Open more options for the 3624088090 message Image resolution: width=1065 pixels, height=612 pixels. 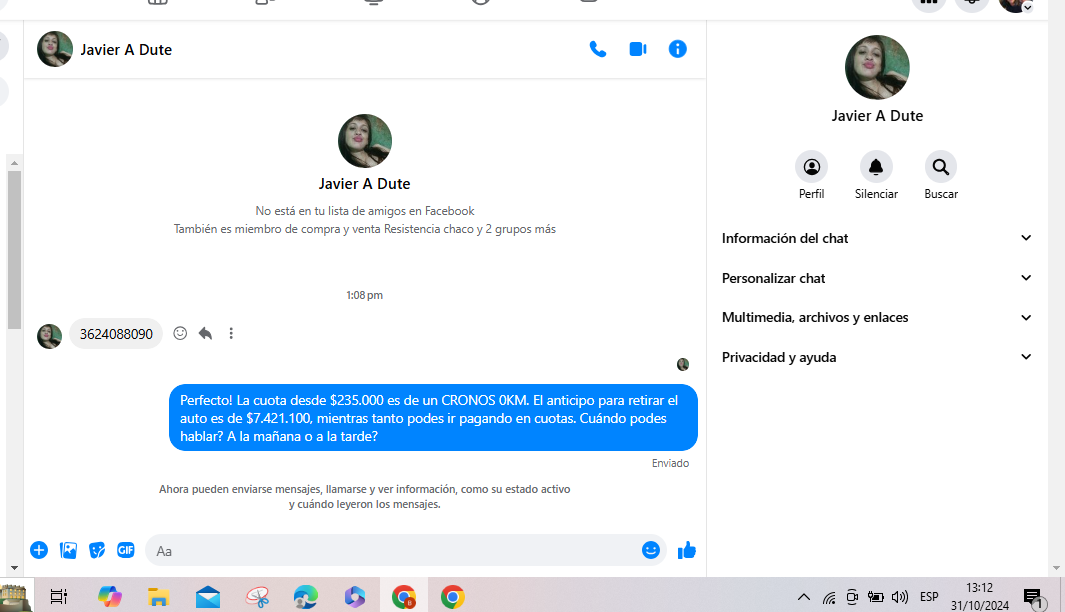pyautogui.click(x=231, y=333)
